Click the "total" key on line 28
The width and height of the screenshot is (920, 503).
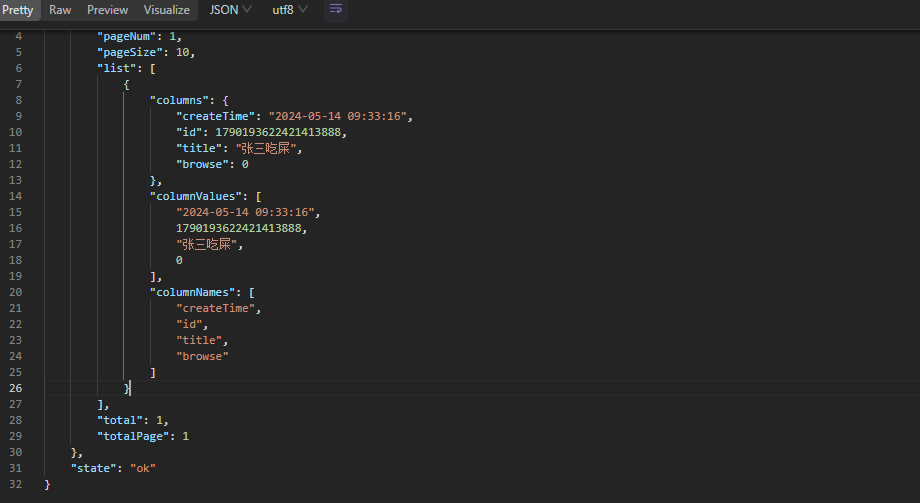pyautogui.click(x=120, y=420)
